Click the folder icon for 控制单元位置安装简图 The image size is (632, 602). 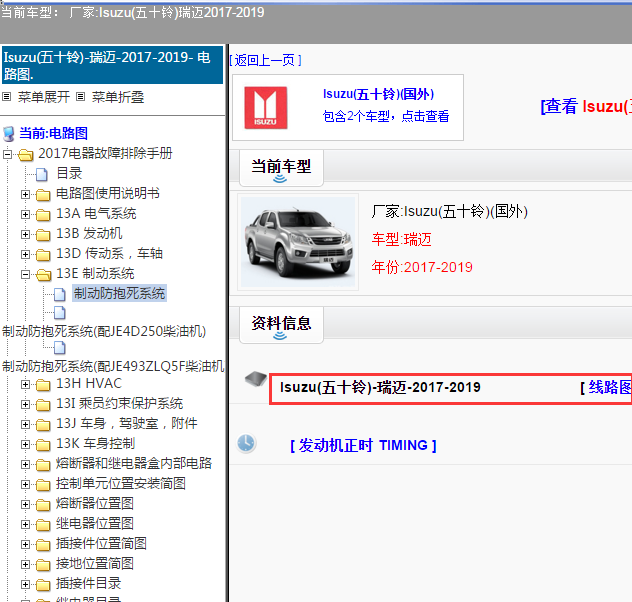(43, 485)
